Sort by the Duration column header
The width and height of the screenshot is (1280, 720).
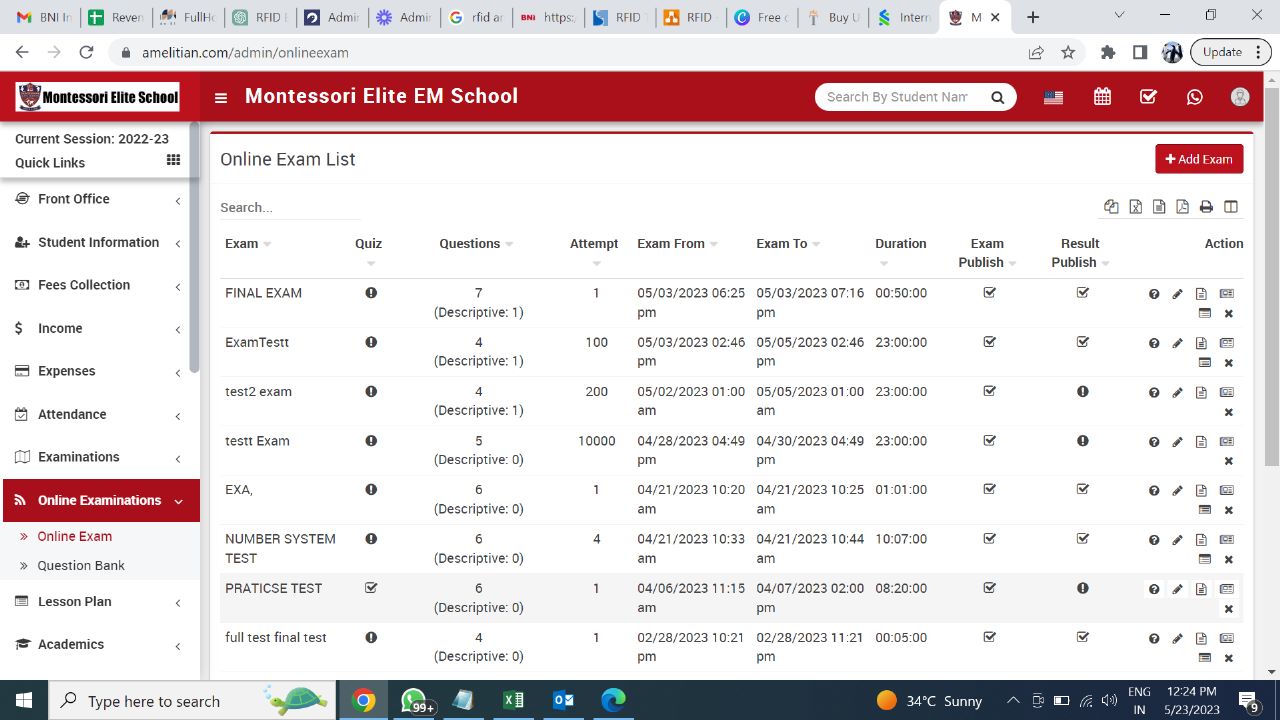(x=900, y=253)
